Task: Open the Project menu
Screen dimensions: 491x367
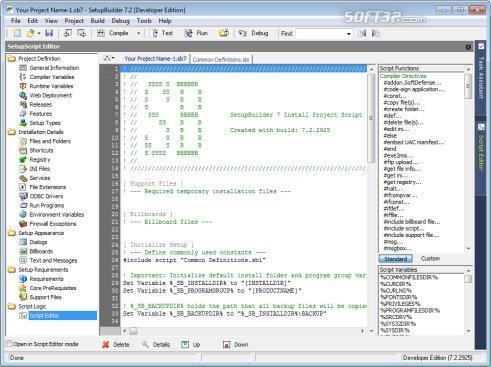Action: click(74, 21)
